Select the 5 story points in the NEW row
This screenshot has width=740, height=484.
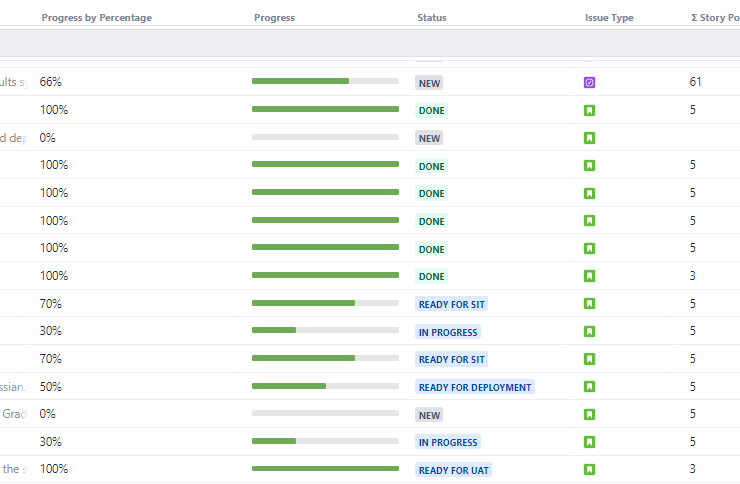[x=692, y=414]
